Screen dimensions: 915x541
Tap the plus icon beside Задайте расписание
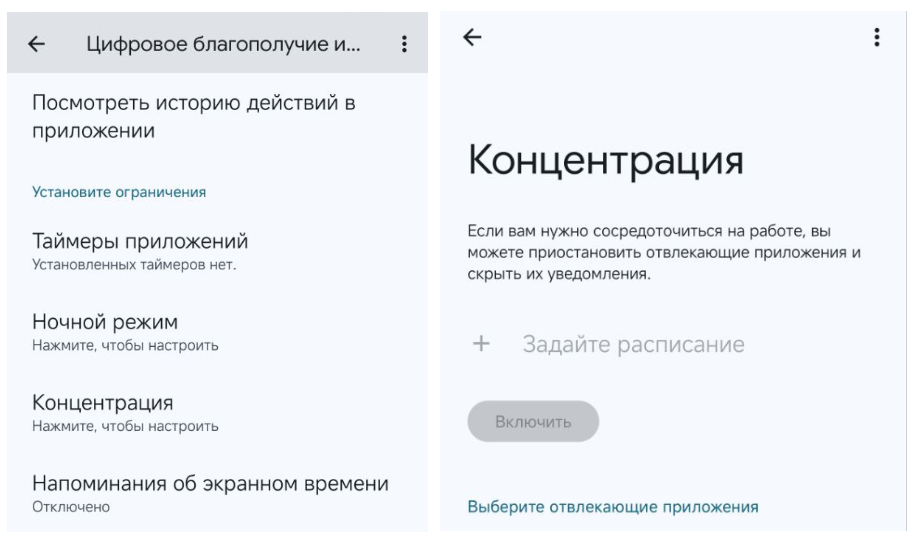481,344
